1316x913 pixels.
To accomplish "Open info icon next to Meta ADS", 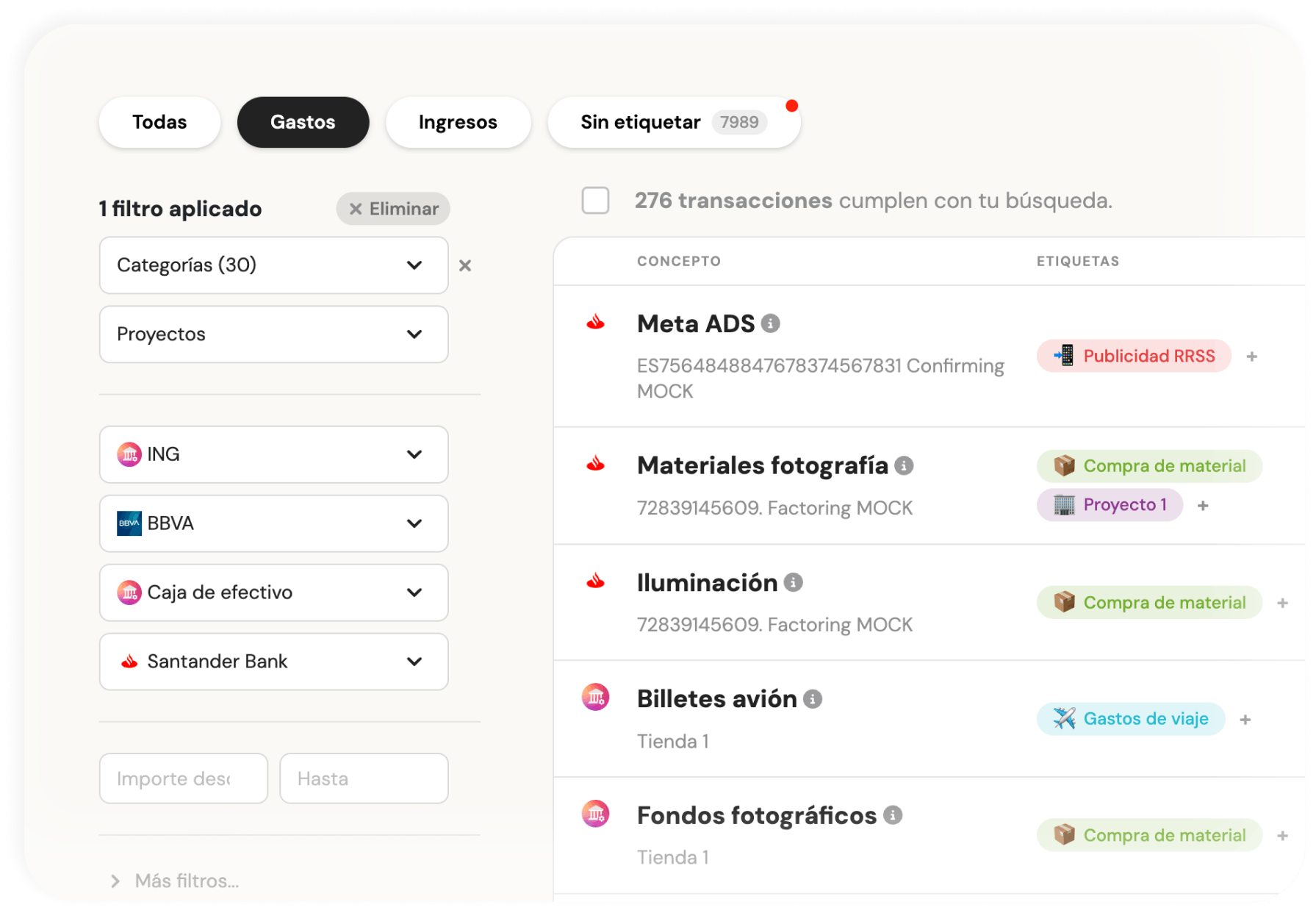I will [x=770, y=323].
